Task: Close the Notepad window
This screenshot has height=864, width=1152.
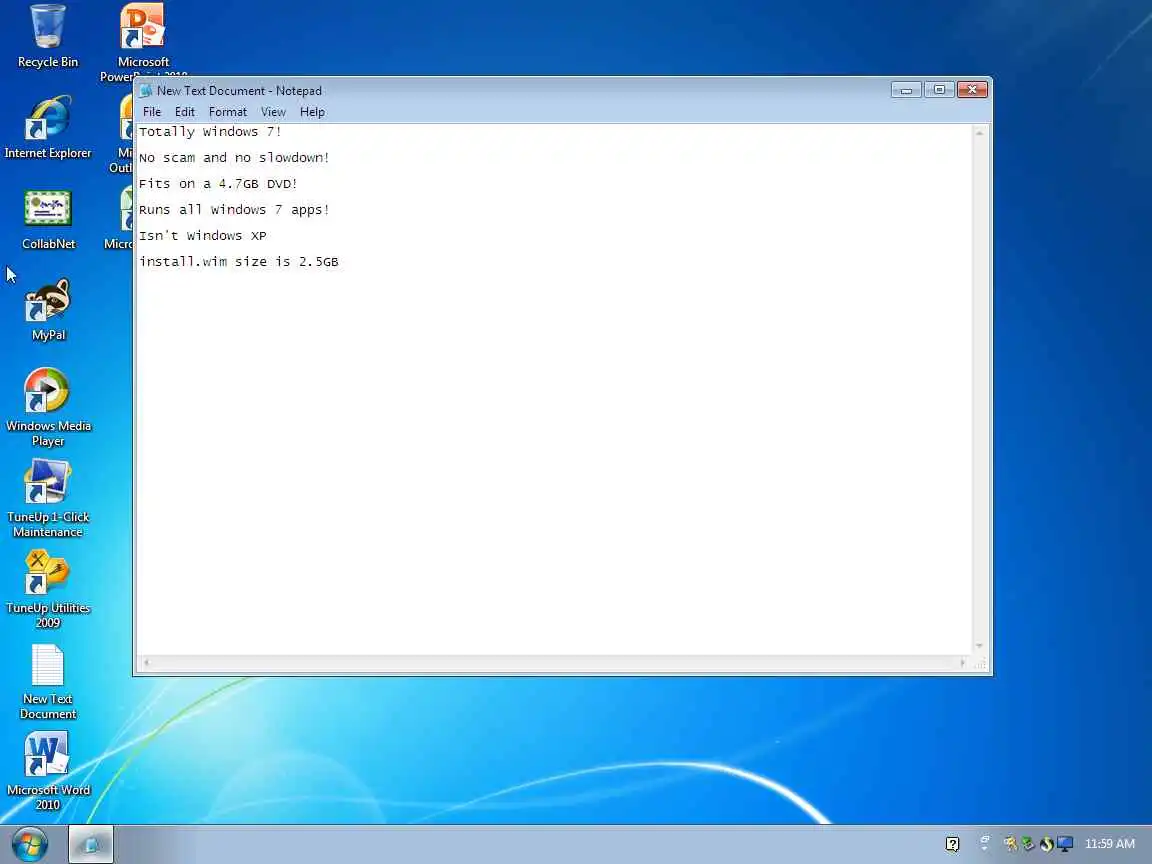Action: click(972, 90)
